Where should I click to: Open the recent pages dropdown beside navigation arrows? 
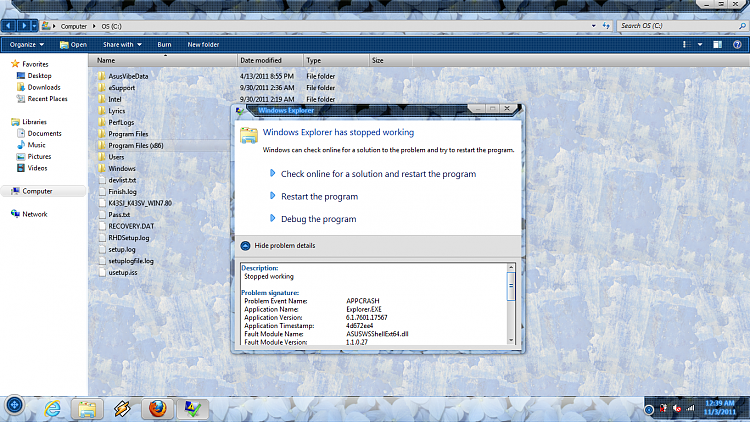tap(34, 26)
